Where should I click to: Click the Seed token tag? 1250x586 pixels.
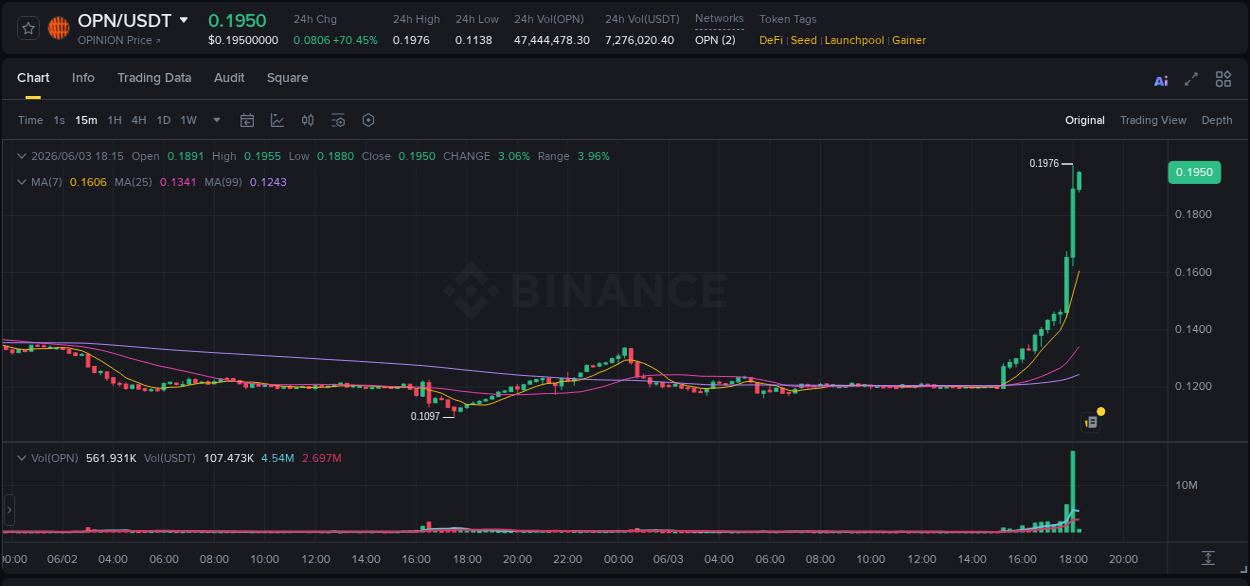click(x=804, y=40)
